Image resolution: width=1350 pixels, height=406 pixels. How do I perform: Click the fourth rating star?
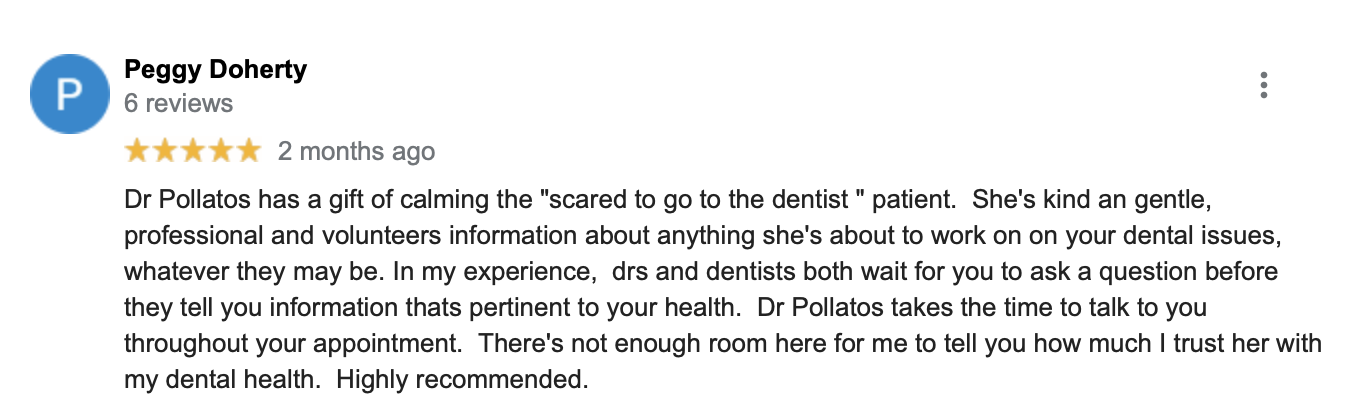(x=220, y=151)
